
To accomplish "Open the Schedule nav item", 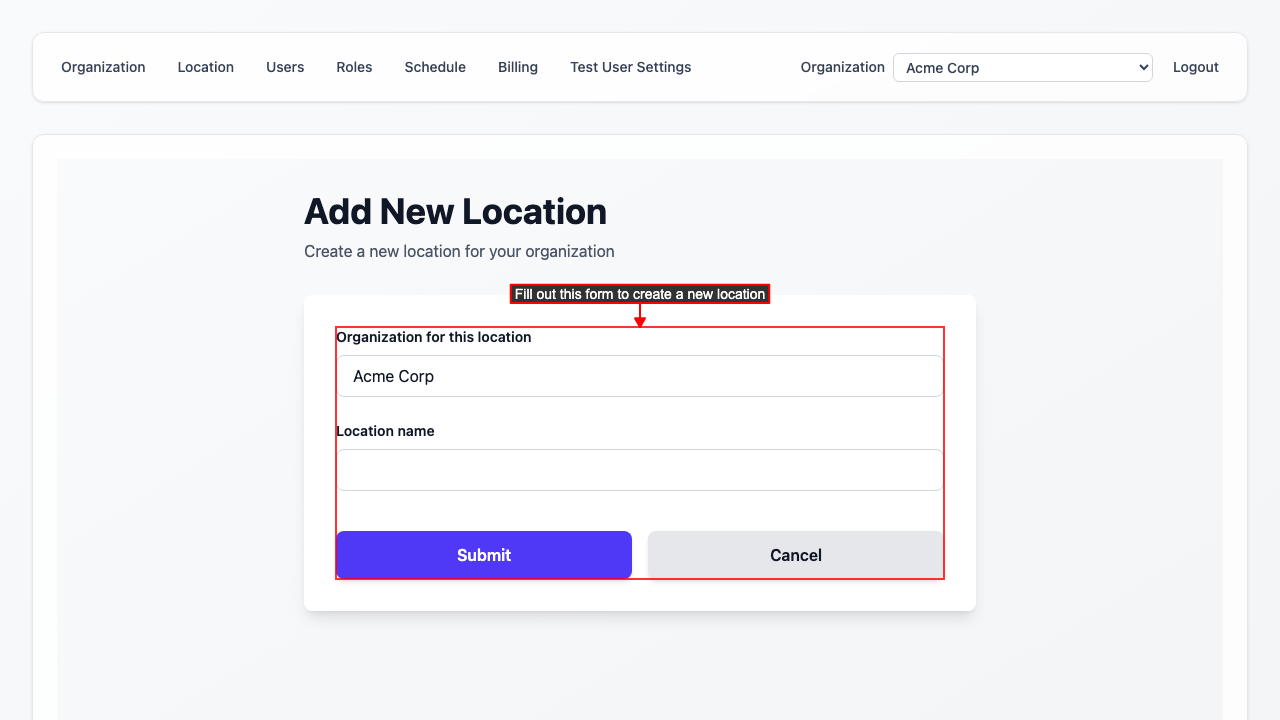I will click(435, 67).
